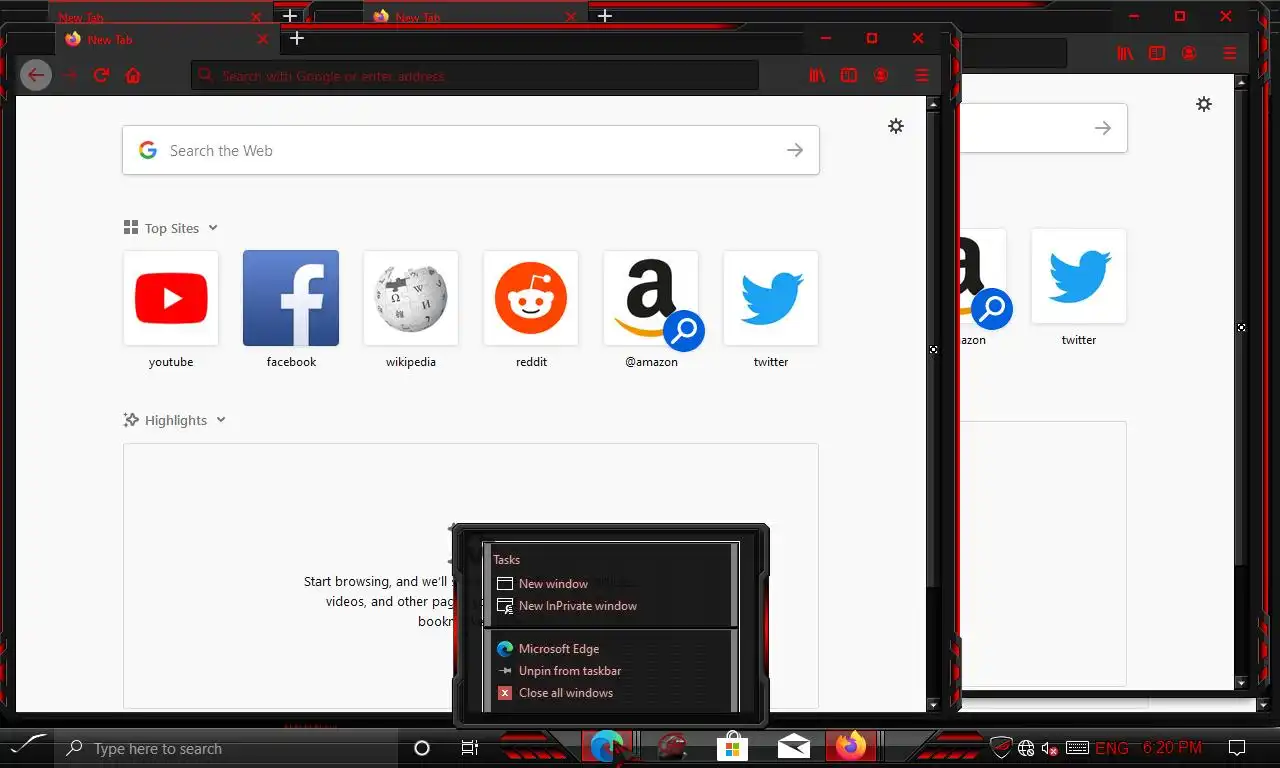Viewport: 1280px width, 768px height.
Task: Reload page in front Firefox window
Action: coord(101,75)
